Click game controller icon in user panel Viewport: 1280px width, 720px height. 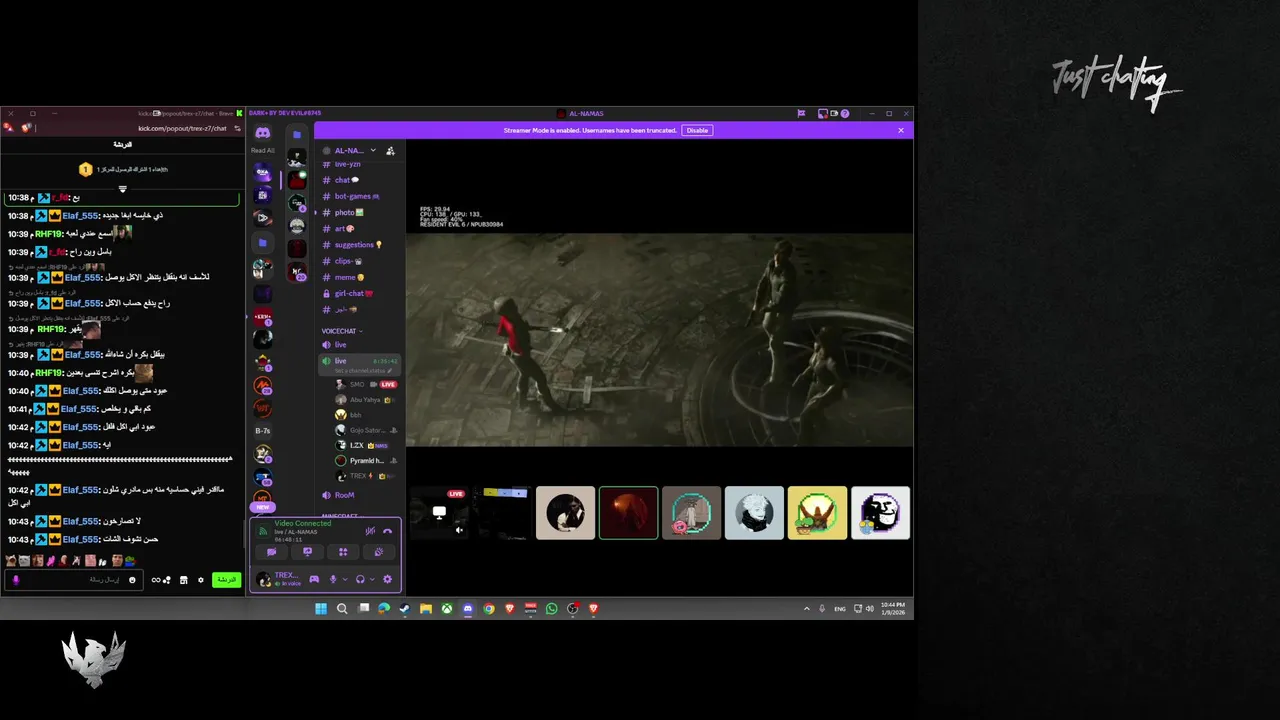pos(314,579)
